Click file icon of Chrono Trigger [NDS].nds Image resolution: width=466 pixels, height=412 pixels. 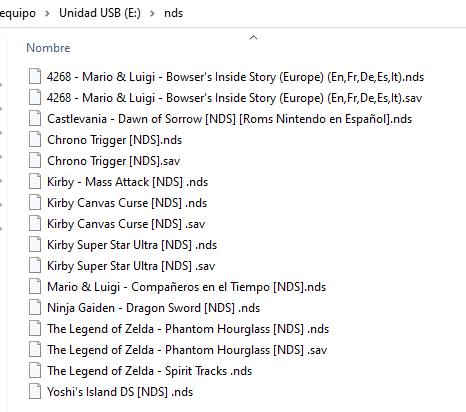35,139
